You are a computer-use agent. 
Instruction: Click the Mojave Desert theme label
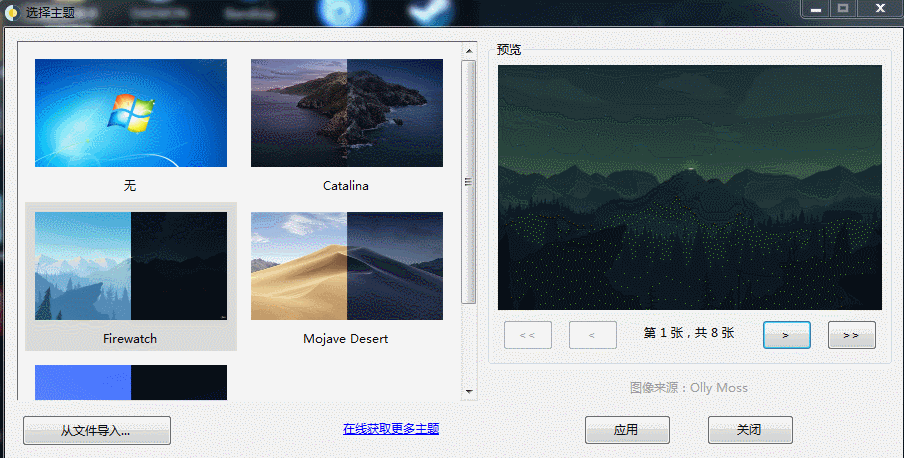(345, 339)
